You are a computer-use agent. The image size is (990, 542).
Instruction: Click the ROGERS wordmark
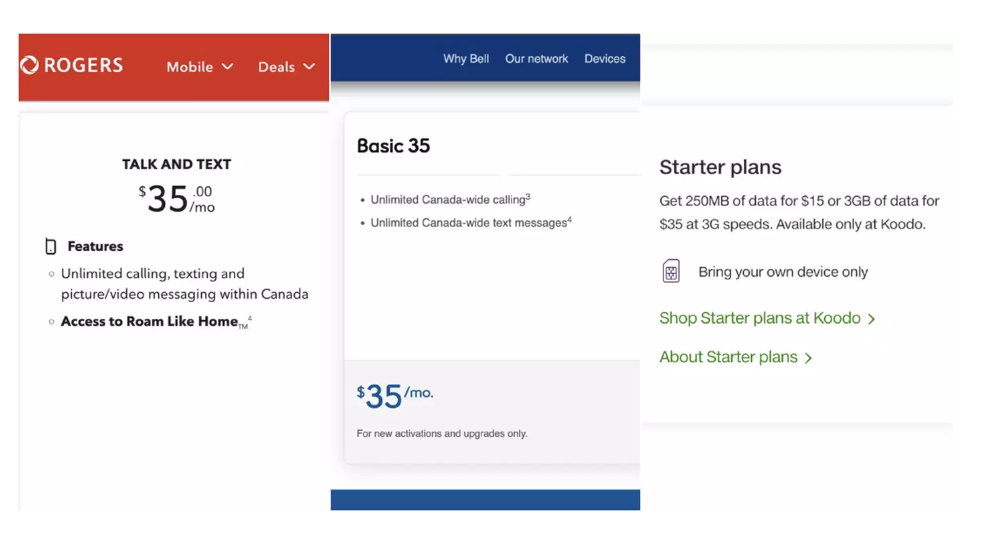click(x=83, y=65)
